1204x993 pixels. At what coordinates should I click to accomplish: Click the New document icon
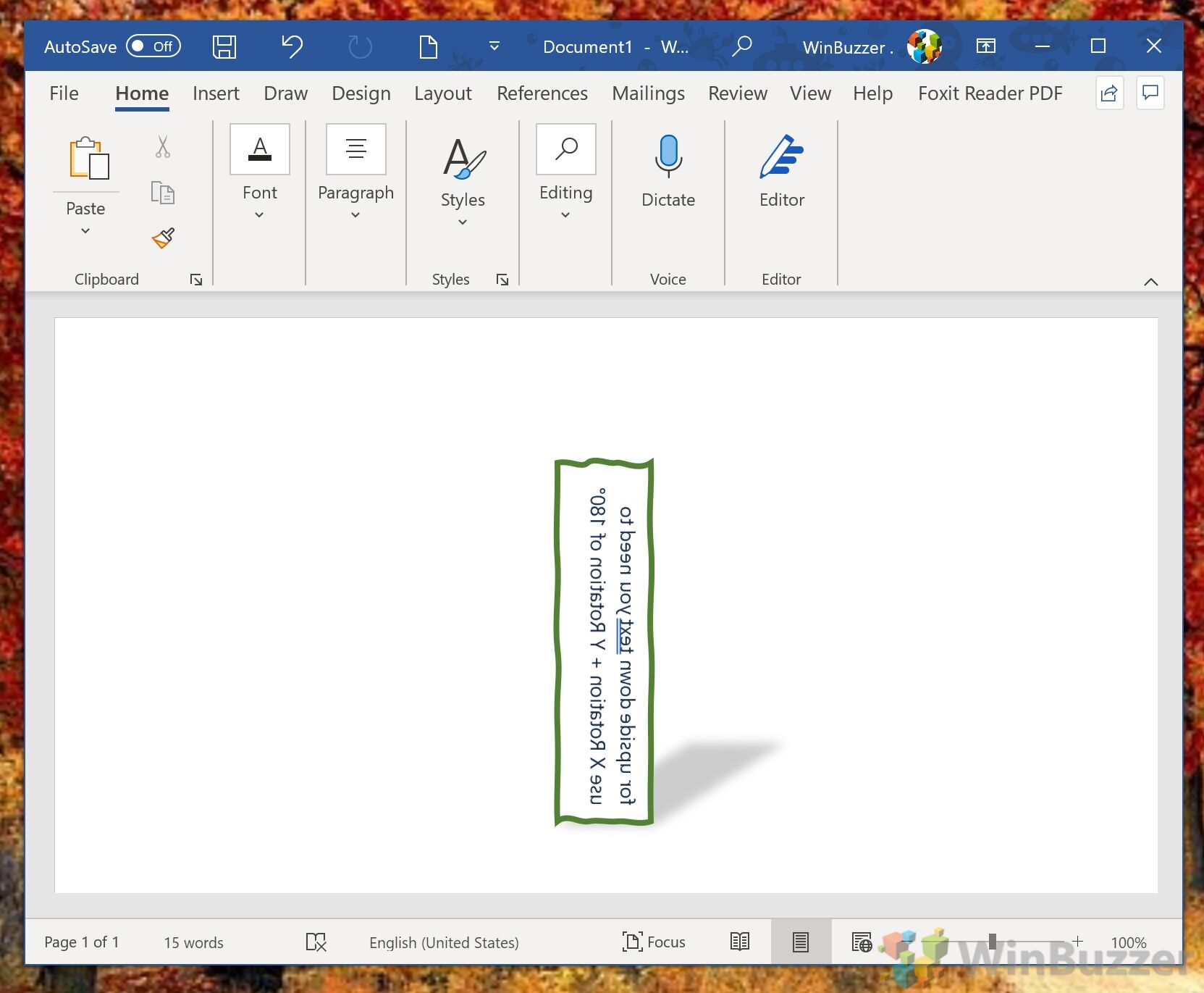click(x=429, y=47)
